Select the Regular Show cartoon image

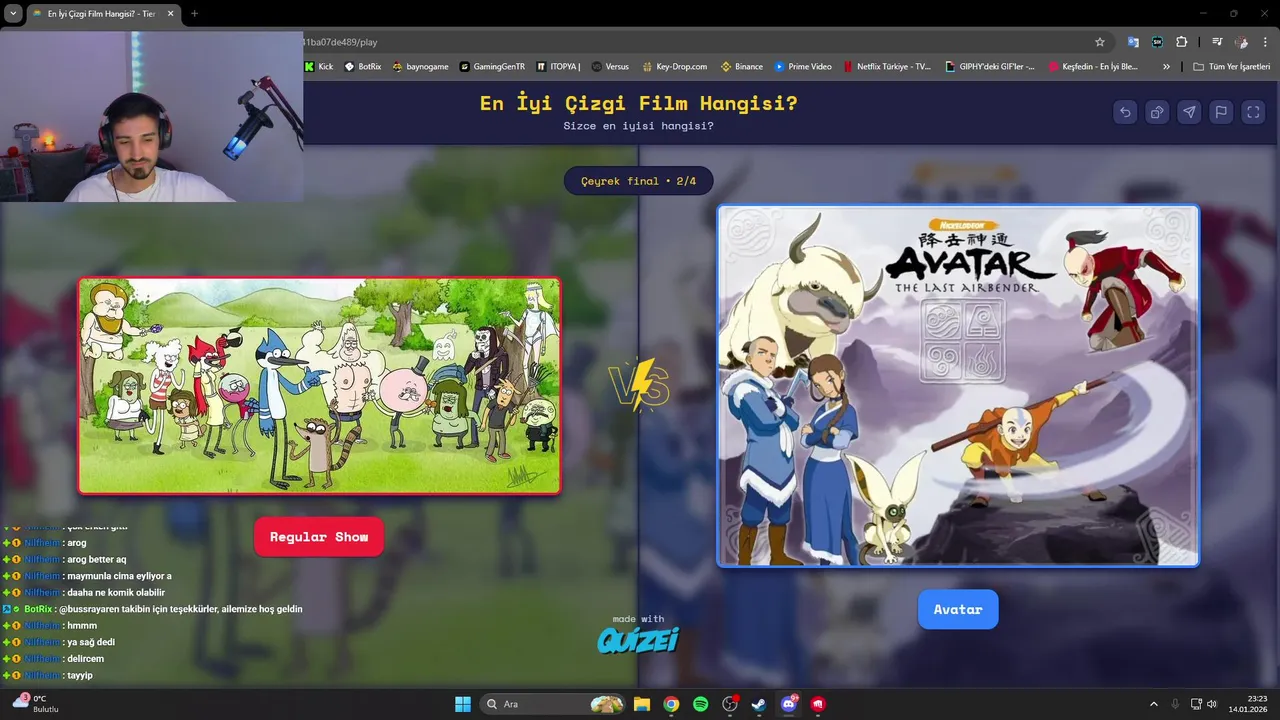coord(319,386)
